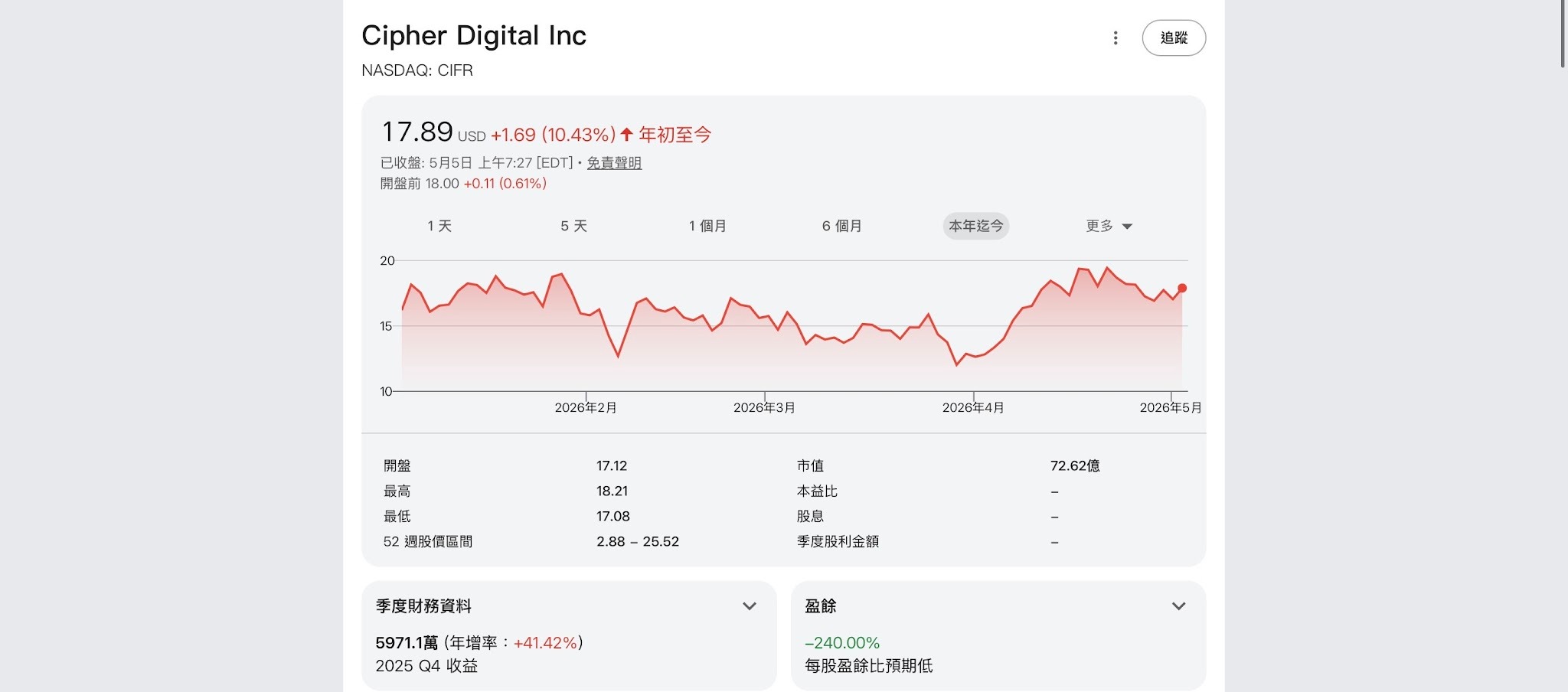Screen dimensions: 1568x692
Task: Click the 追蹤 follow button
Action: (1174, 38)
